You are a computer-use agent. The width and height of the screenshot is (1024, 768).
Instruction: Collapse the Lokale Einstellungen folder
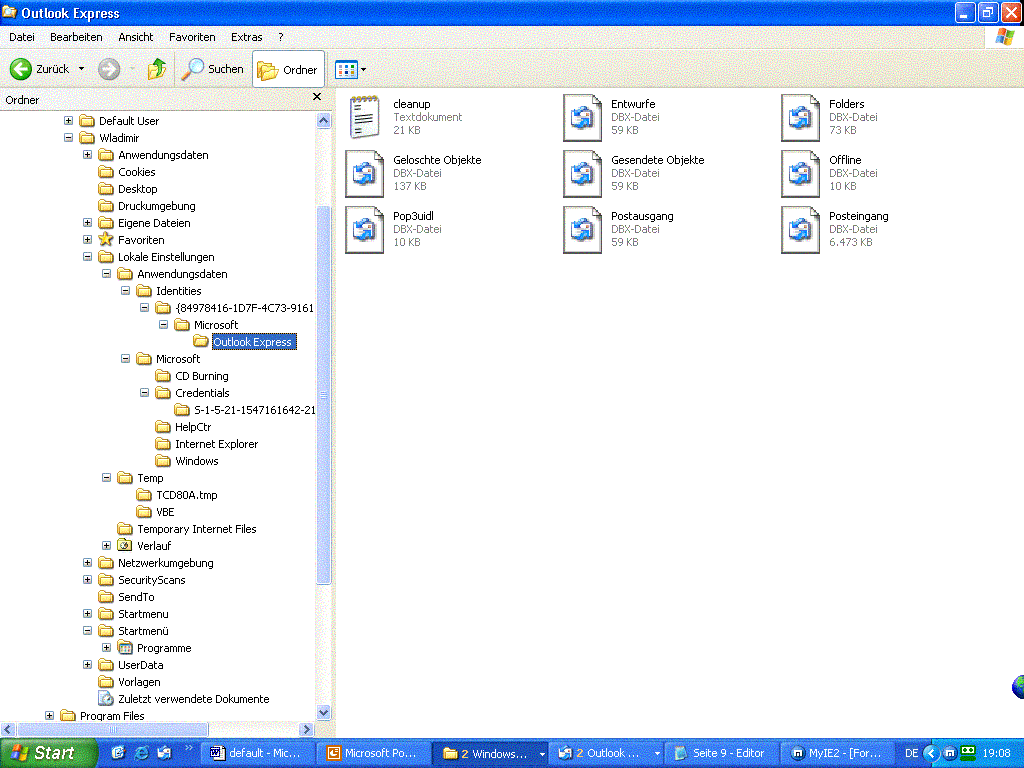(88, 257)
